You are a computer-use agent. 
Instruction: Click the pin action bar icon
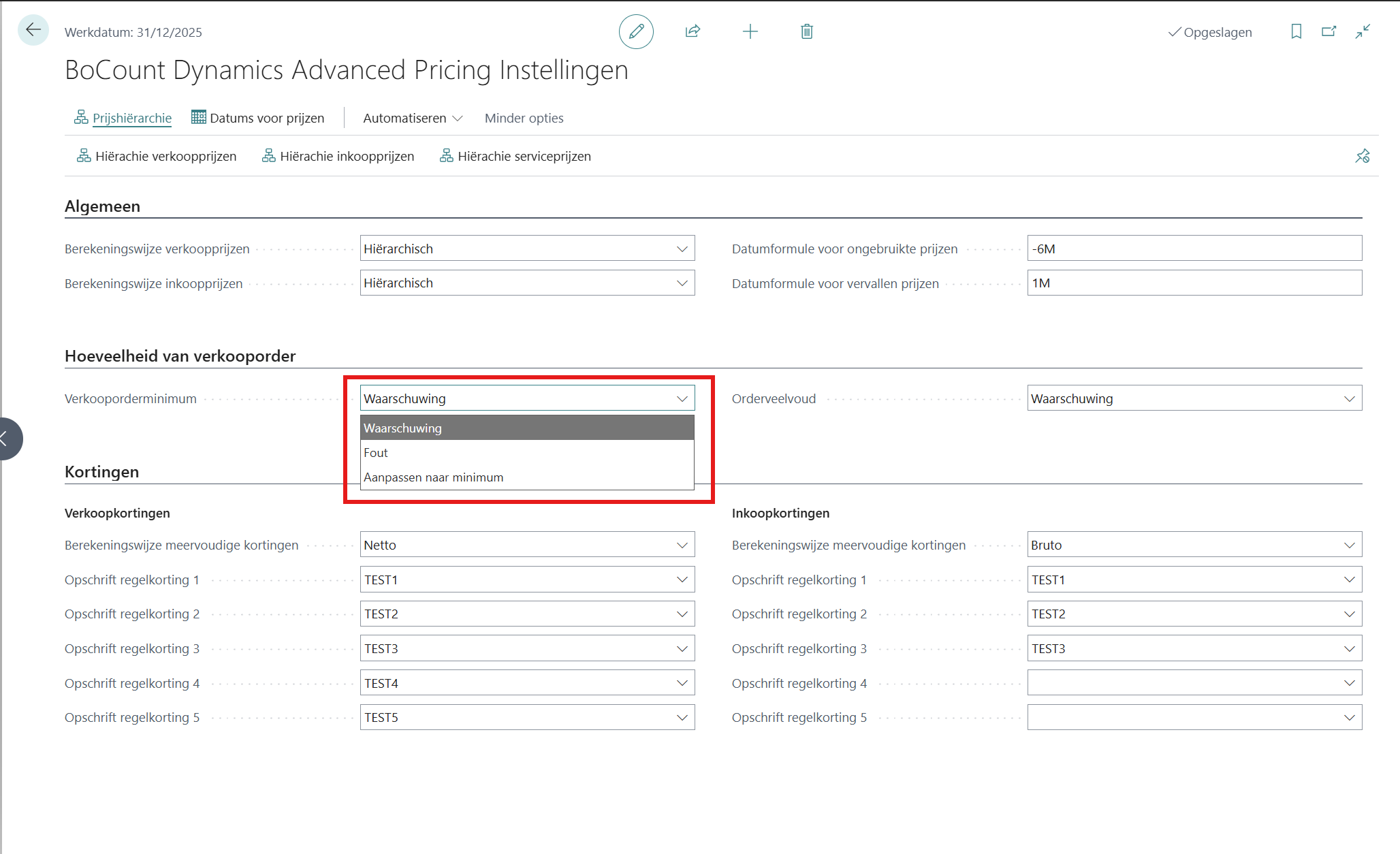tap(1362, 157)
